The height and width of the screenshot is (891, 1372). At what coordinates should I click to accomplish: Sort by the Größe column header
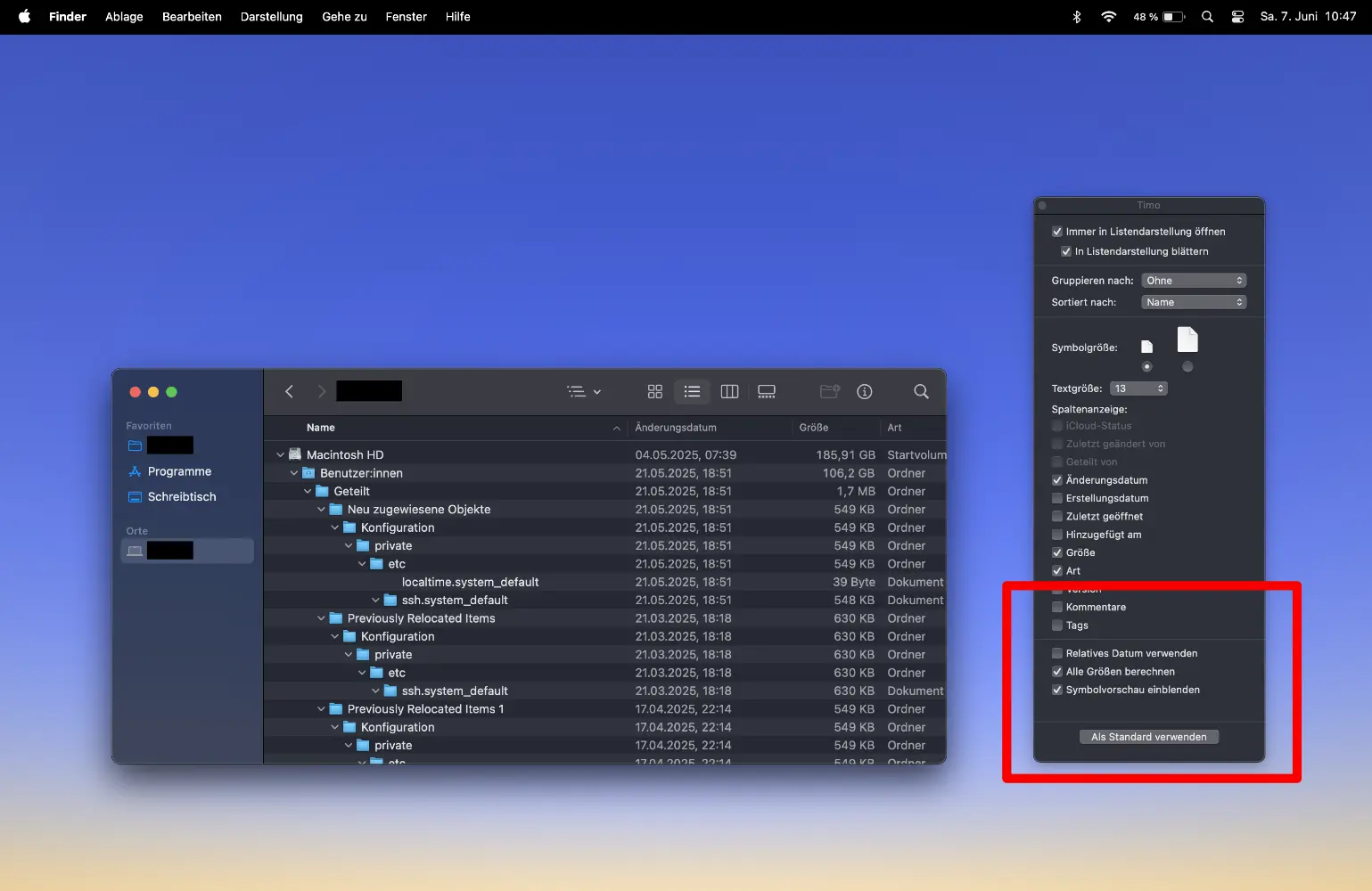pos(836,428)
